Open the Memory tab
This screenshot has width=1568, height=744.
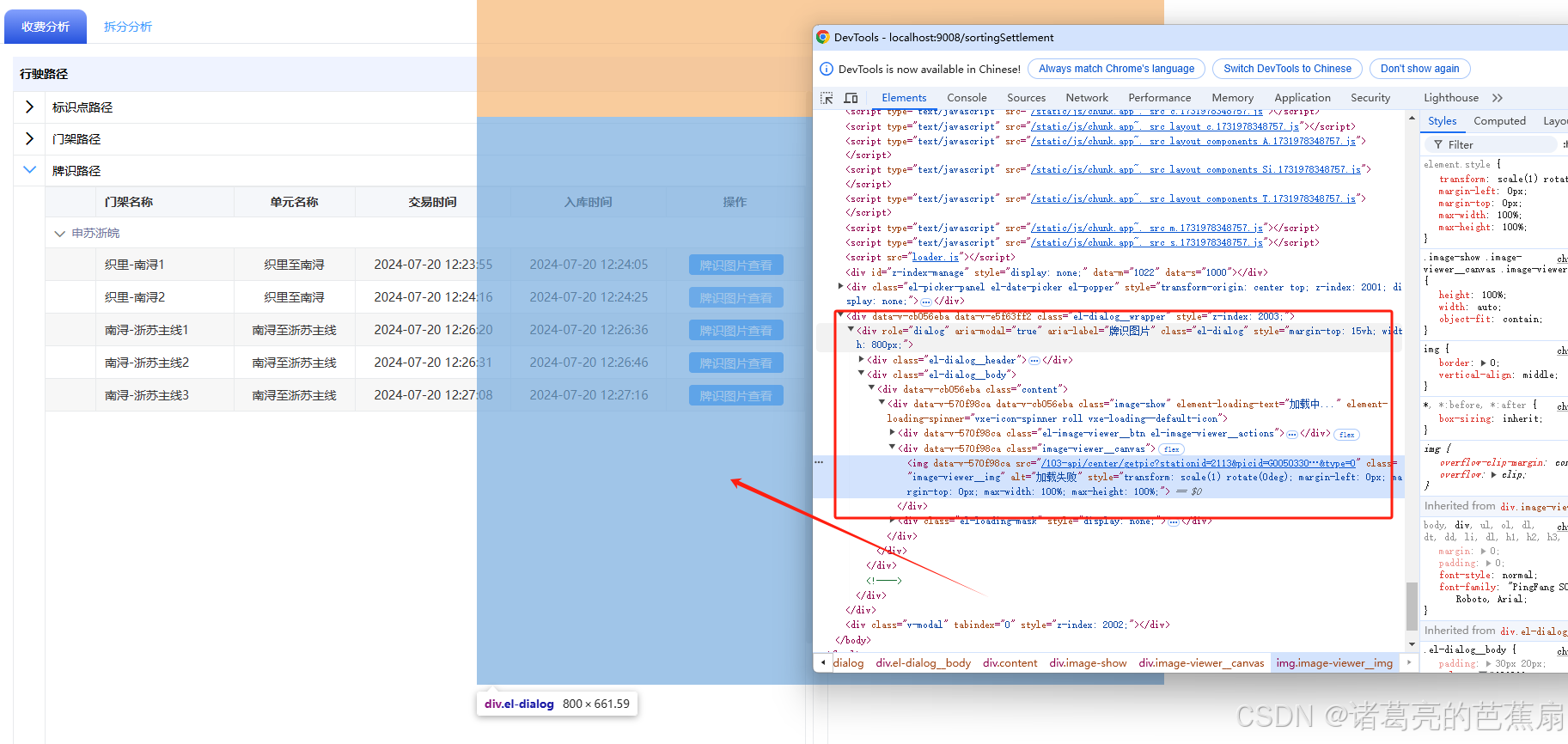1232,98
